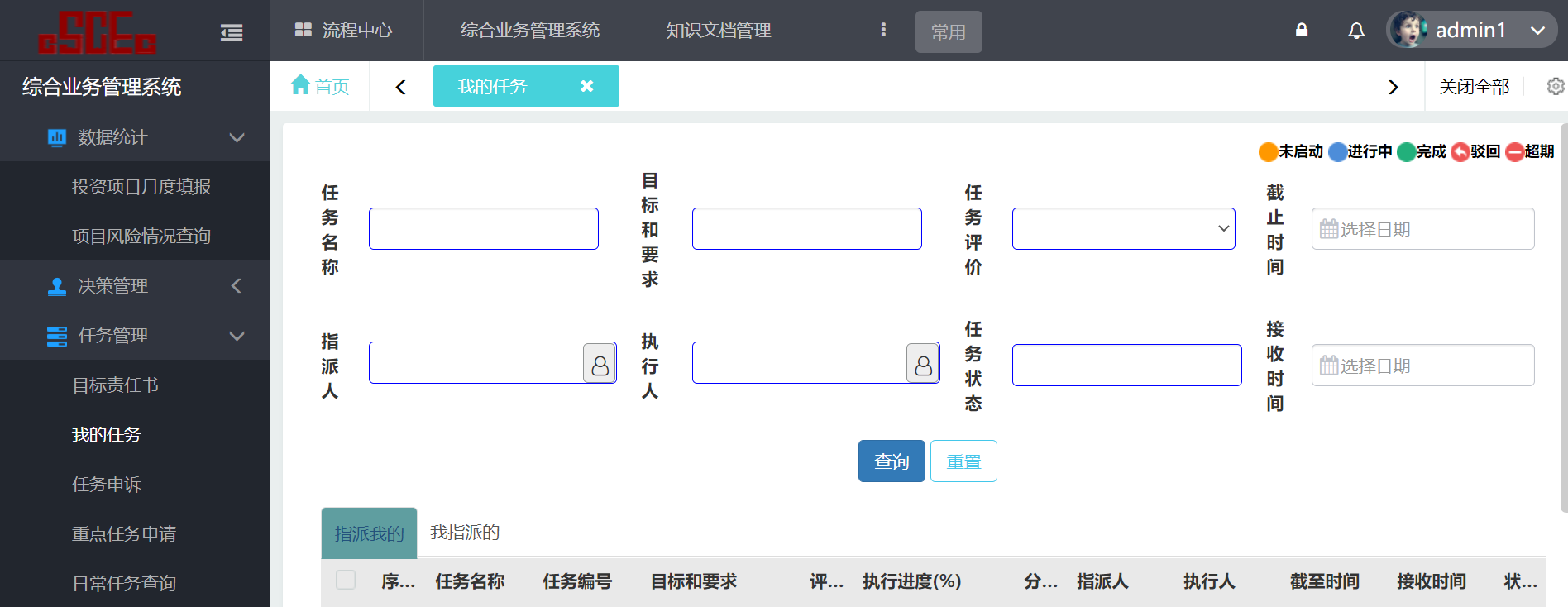Open the notification bell
This screenshot has width=1568, height=607.
pos(1356,31)
